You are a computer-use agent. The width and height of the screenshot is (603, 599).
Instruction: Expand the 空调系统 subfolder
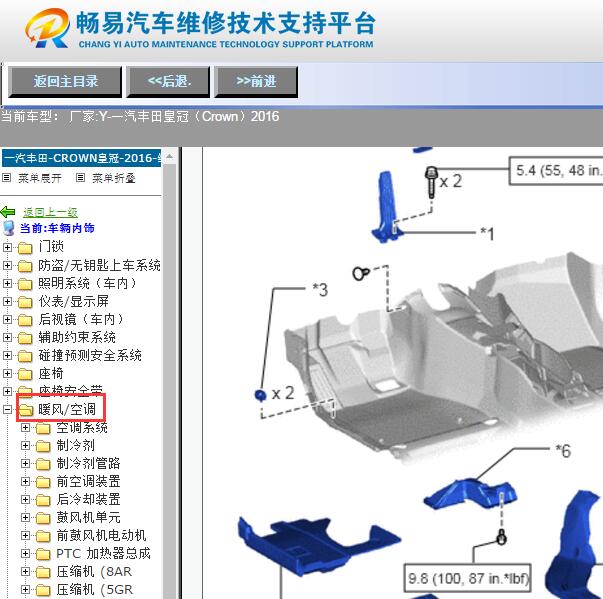25,428
